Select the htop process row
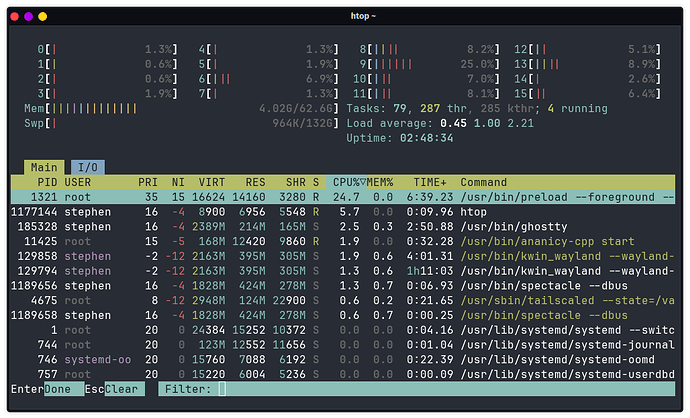 [343, 212]
